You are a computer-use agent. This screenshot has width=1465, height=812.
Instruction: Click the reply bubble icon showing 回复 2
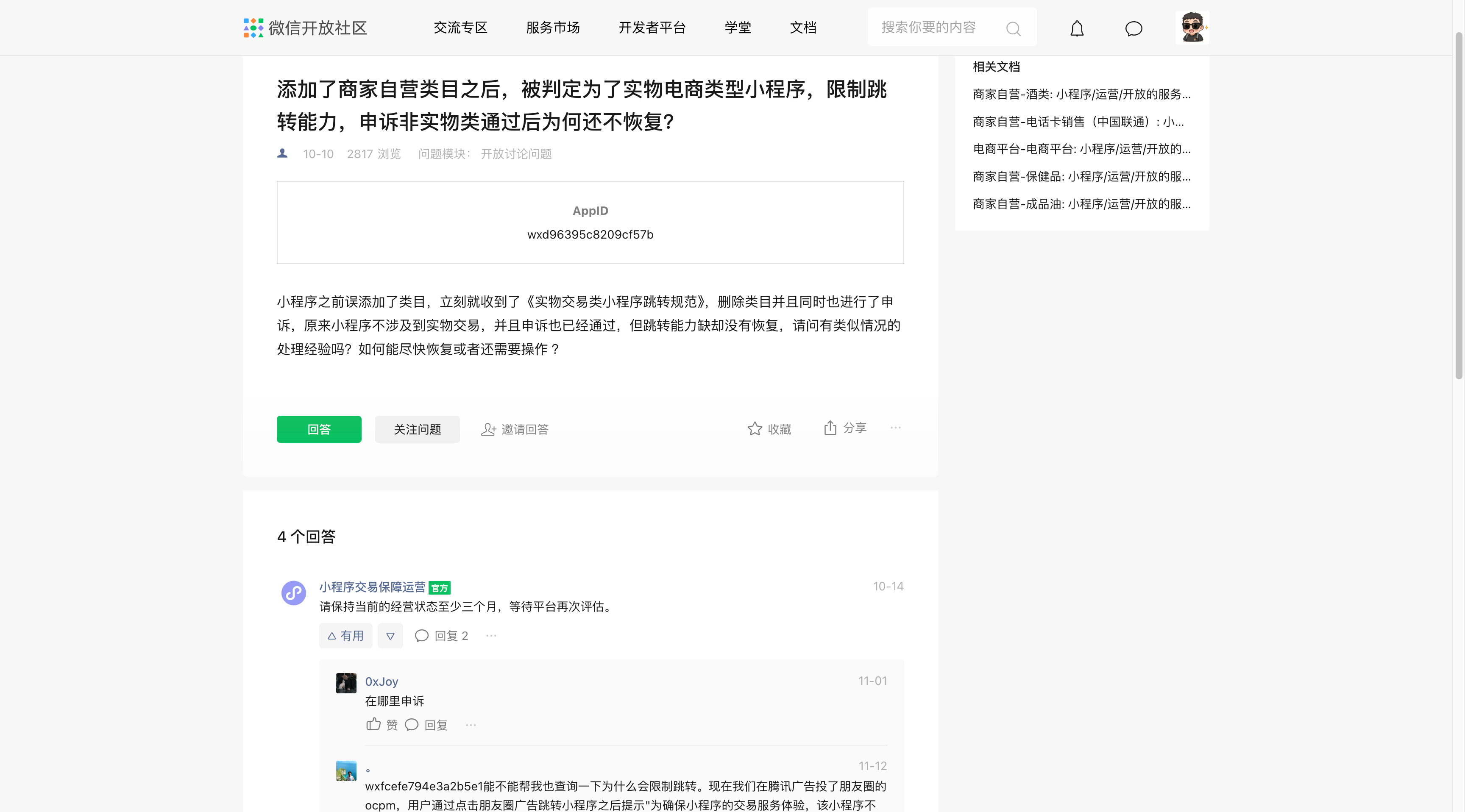421,635
